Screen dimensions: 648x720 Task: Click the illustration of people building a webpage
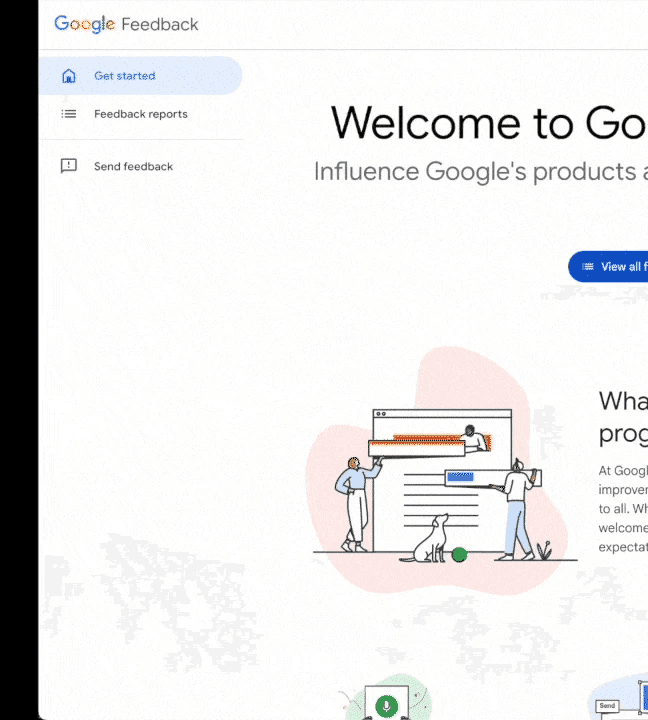point(442,471)
